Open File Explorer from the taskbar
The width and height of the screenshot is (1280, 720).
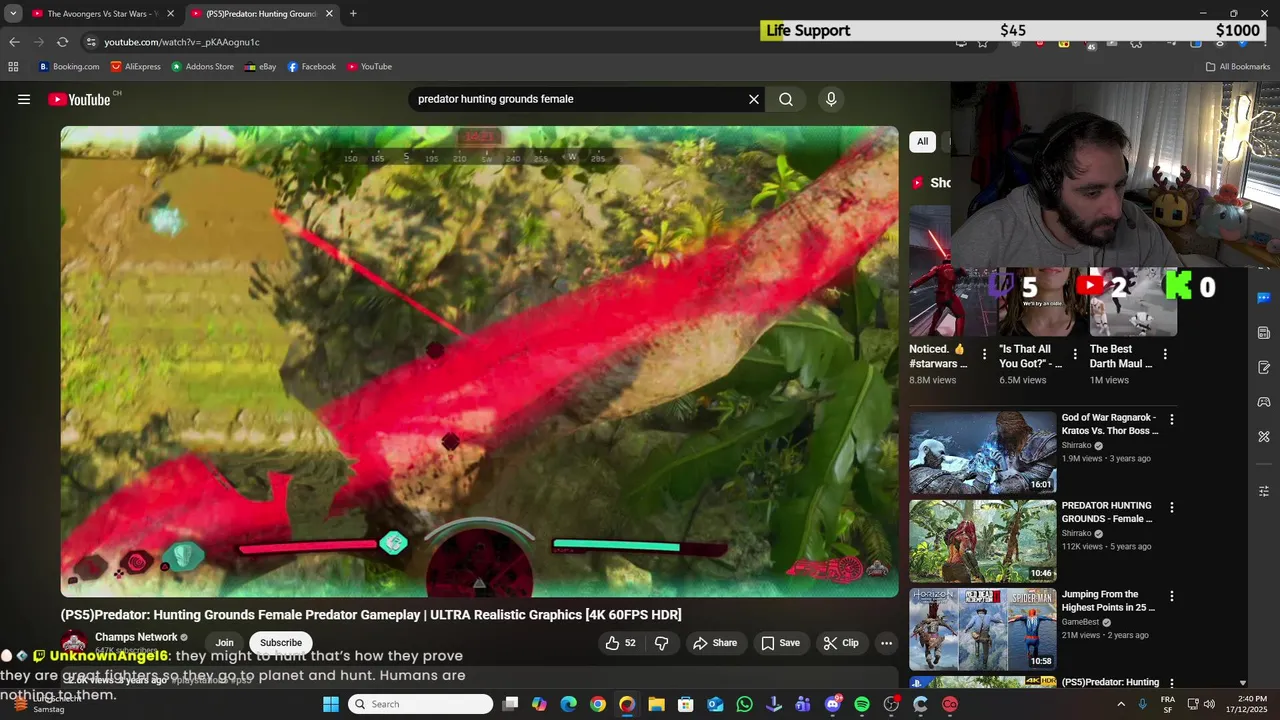(x=656, y=704)
